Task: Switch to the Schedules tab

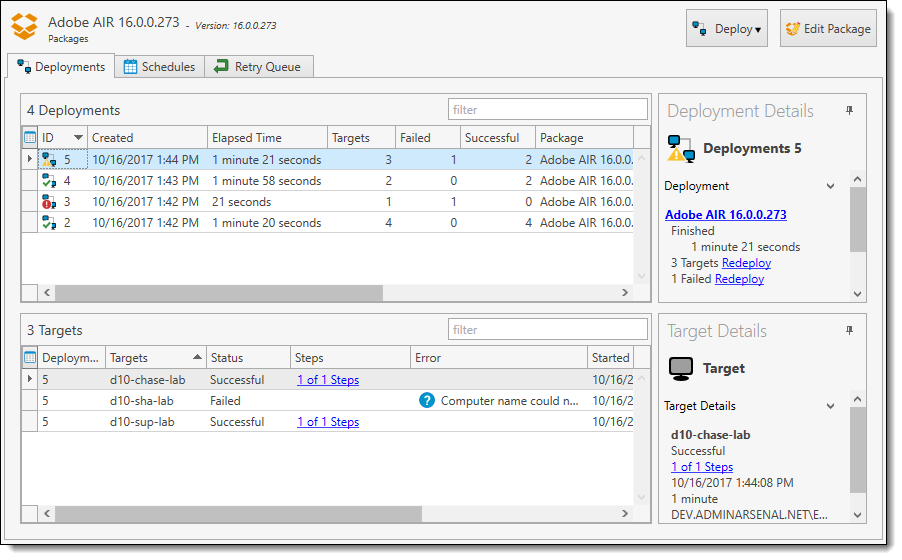Action: (x=159, y=67)
